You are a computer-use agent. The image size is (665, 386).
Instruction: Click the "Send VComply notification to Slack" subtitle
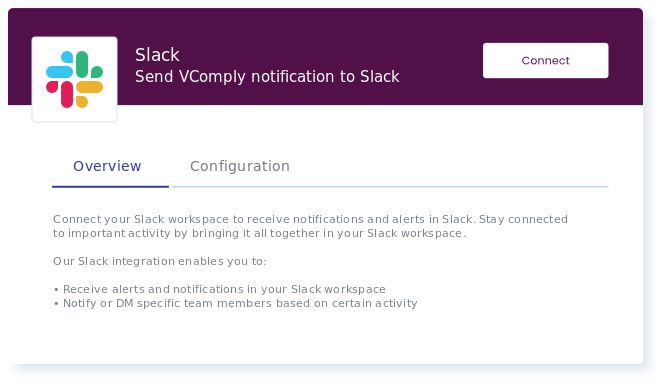point(267,77)
